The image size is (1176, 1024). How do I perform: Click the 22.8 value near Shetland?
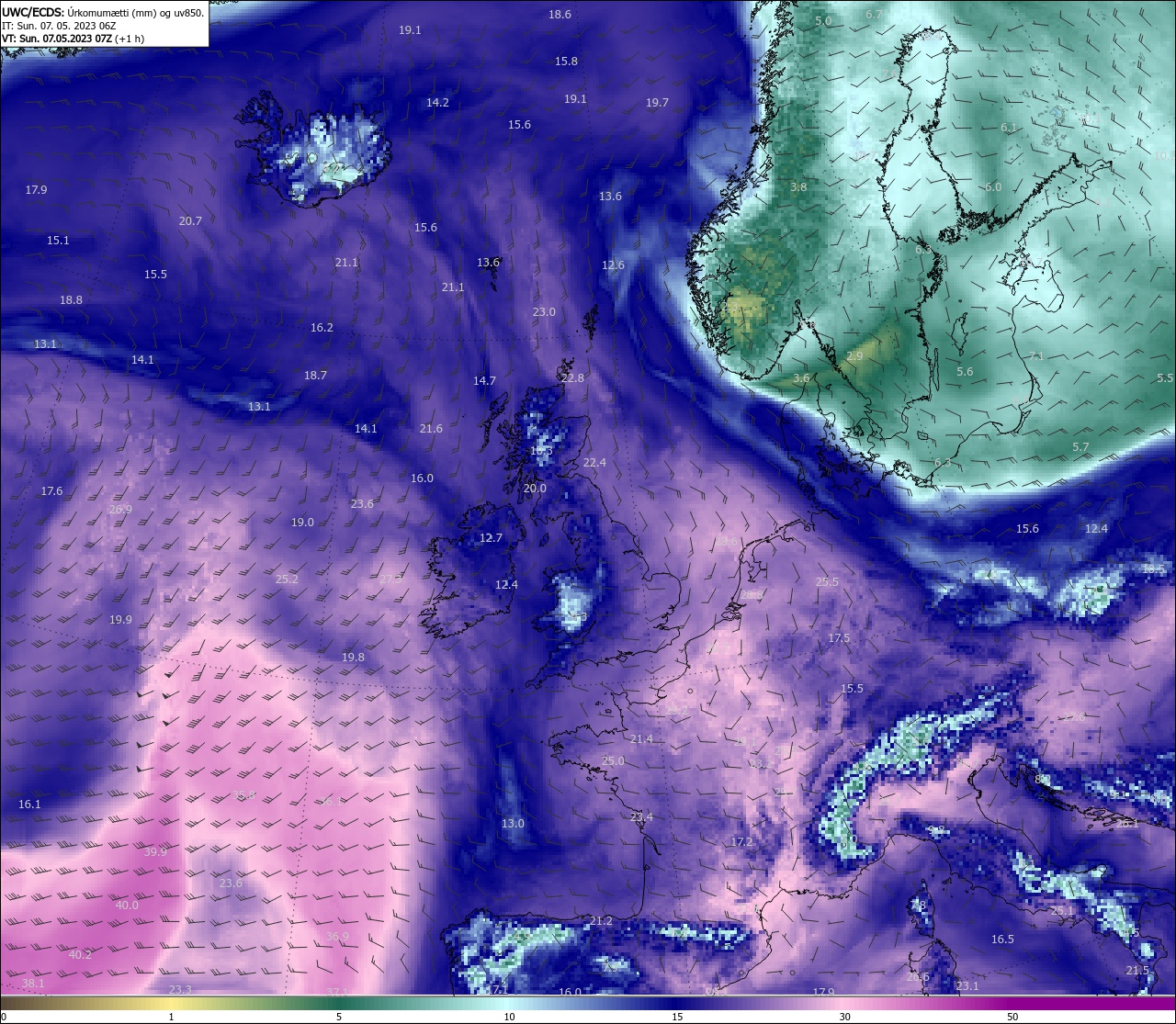click(x=572, y=378)
